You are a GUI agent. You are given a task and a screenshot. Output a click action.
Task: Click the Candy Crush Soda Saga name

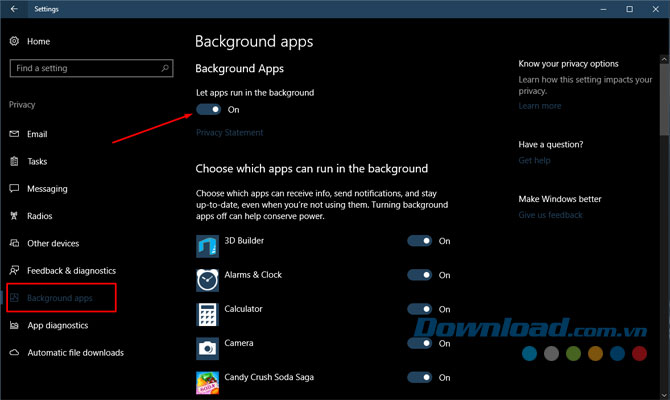click(269, 377)
